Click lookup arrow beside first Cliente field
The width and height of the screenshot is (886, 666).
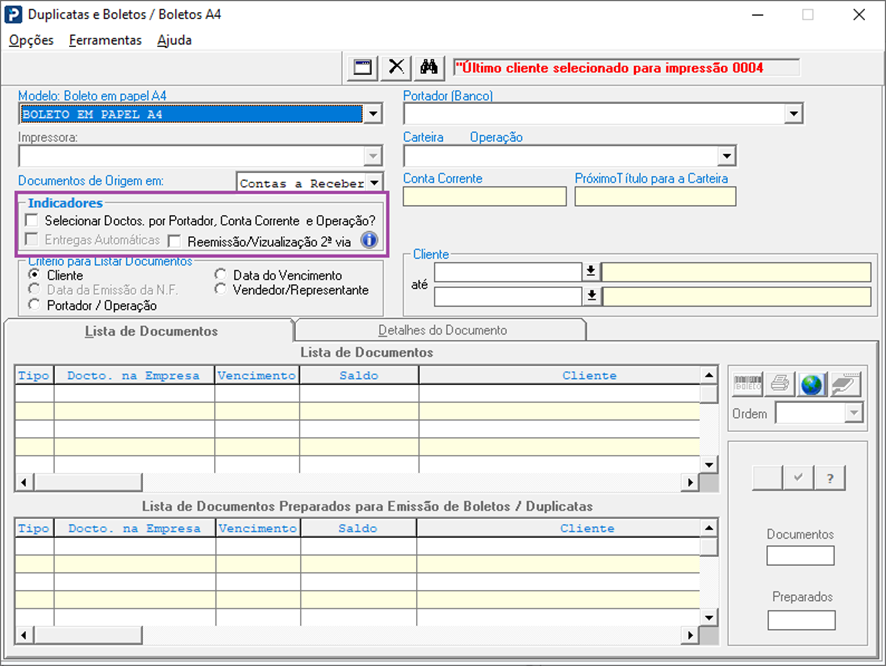point(591,272)
